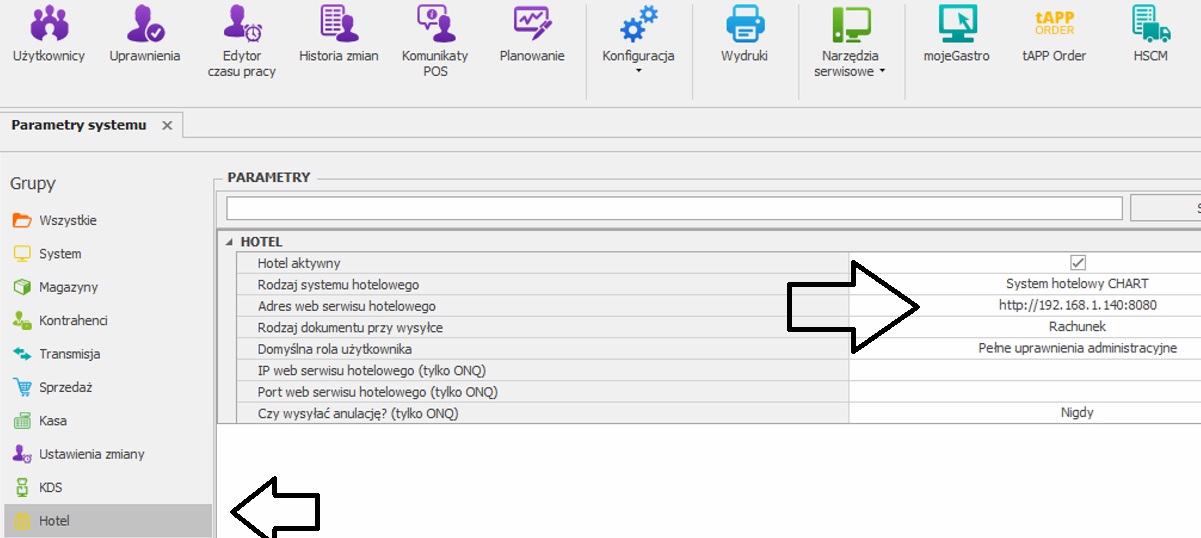The image size is (1201, 538).
Task: Switch to Parametry systemu tab
Action: (79, 125)
